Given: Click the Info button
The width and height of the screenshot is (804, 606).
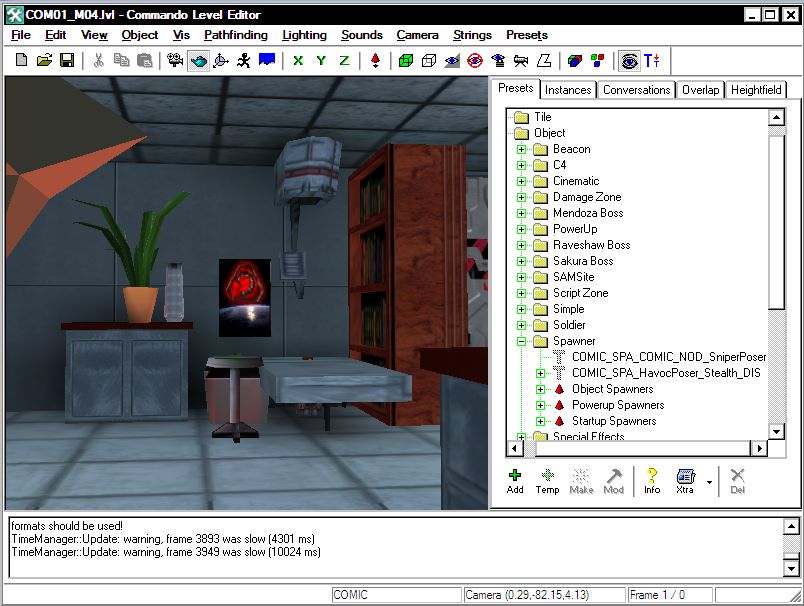Looking at the screenshot, I should pyautogui.click(x=652, y=481).
